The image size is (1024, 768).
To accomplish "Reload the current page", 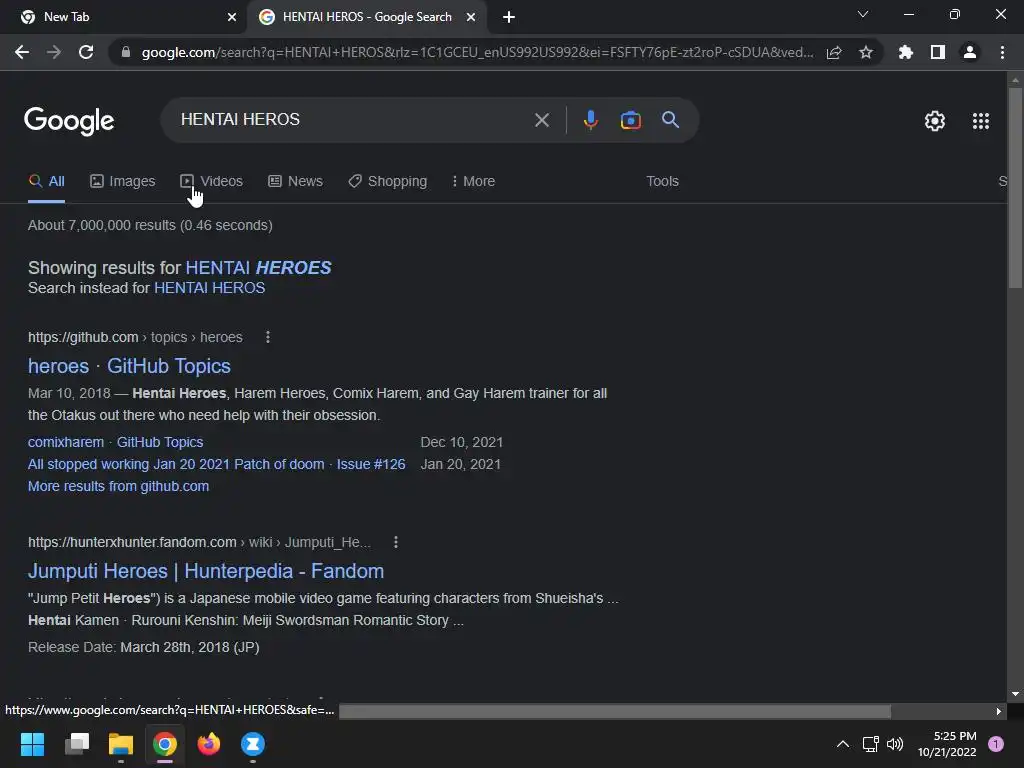I will [86, 52].
